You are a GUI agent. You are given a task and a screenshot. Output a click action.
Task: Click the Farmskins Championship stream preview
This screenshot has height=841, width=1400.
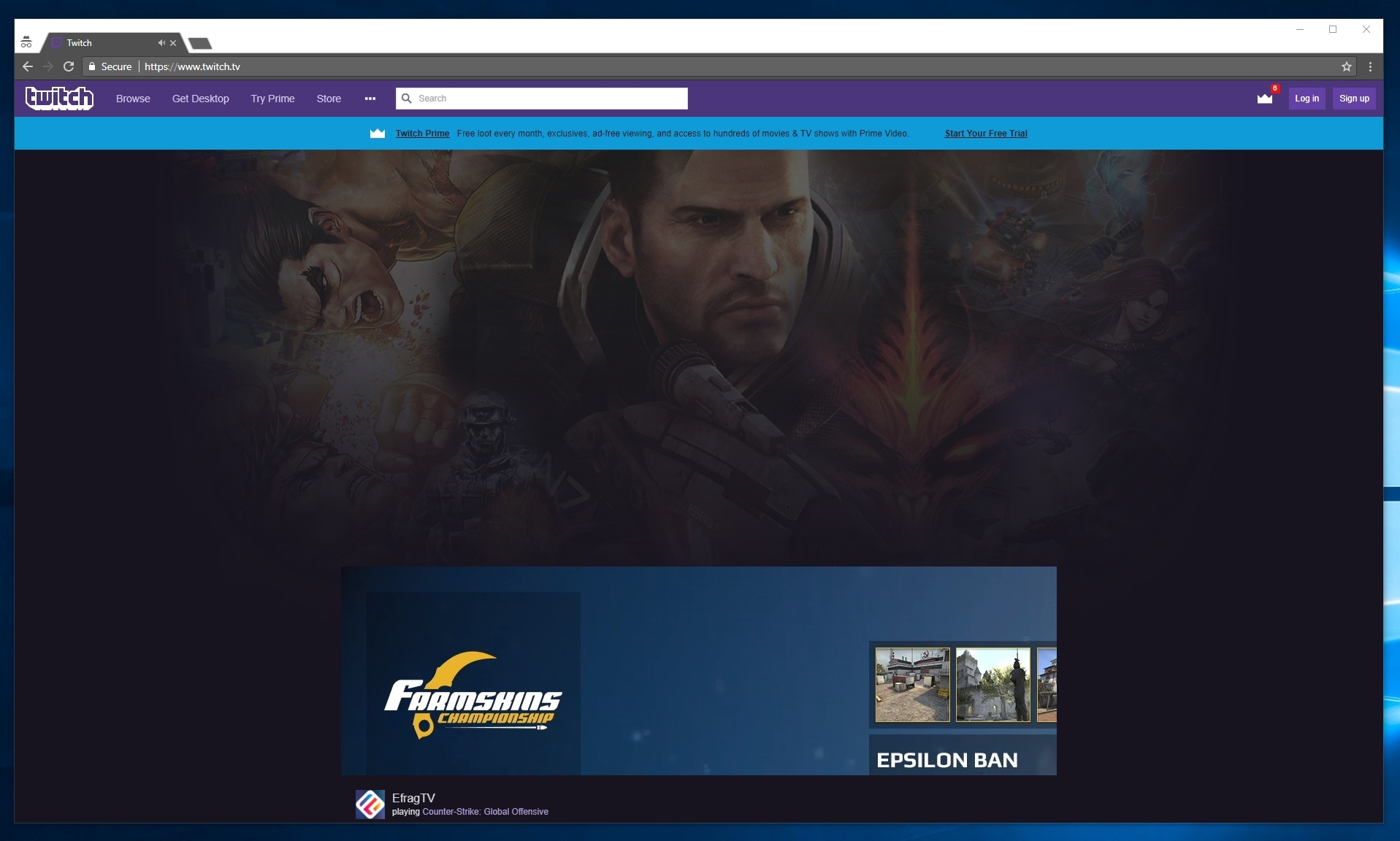pos(699,671)
